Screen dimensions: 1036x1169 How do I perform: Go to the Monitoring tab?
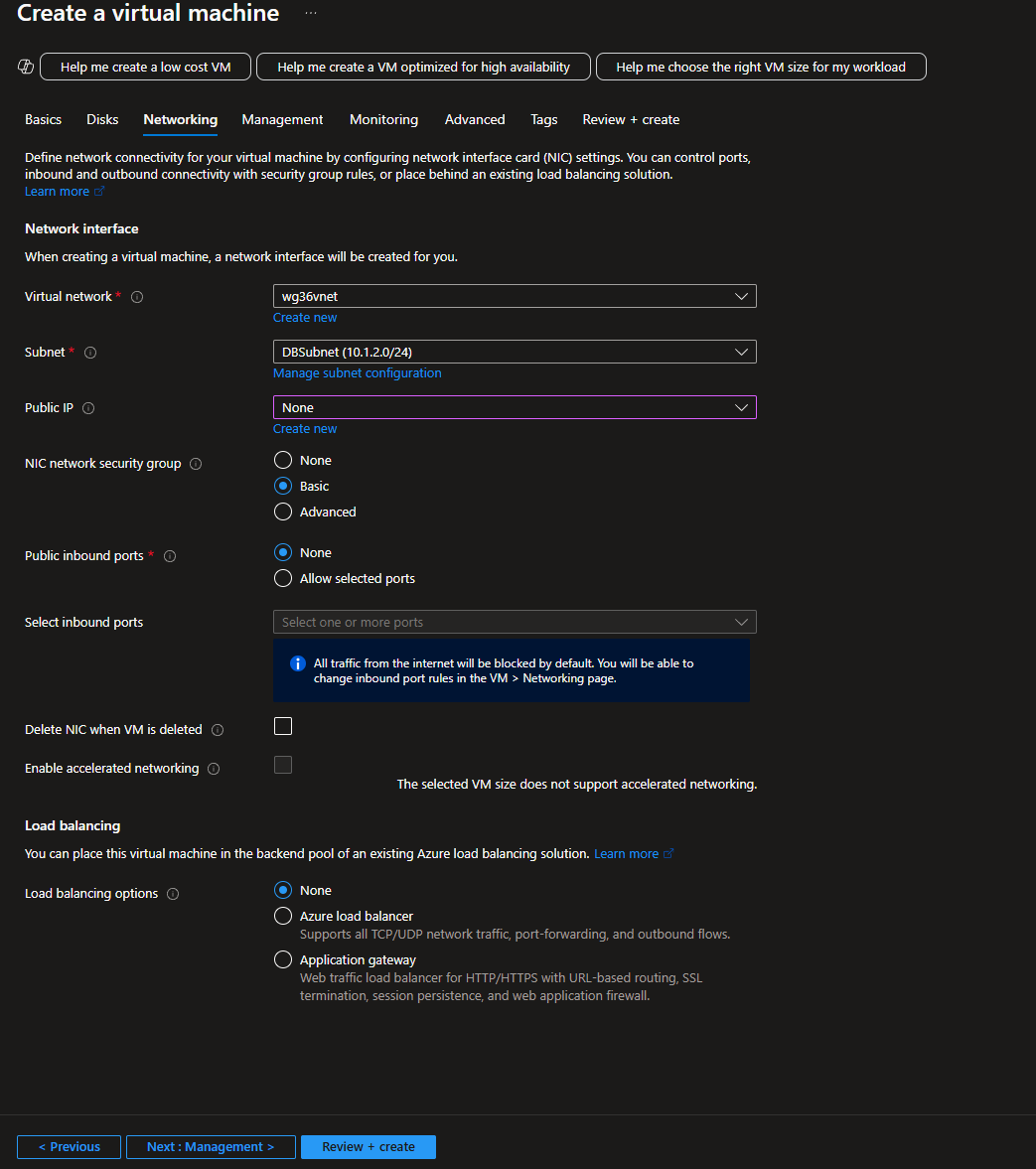383,119
